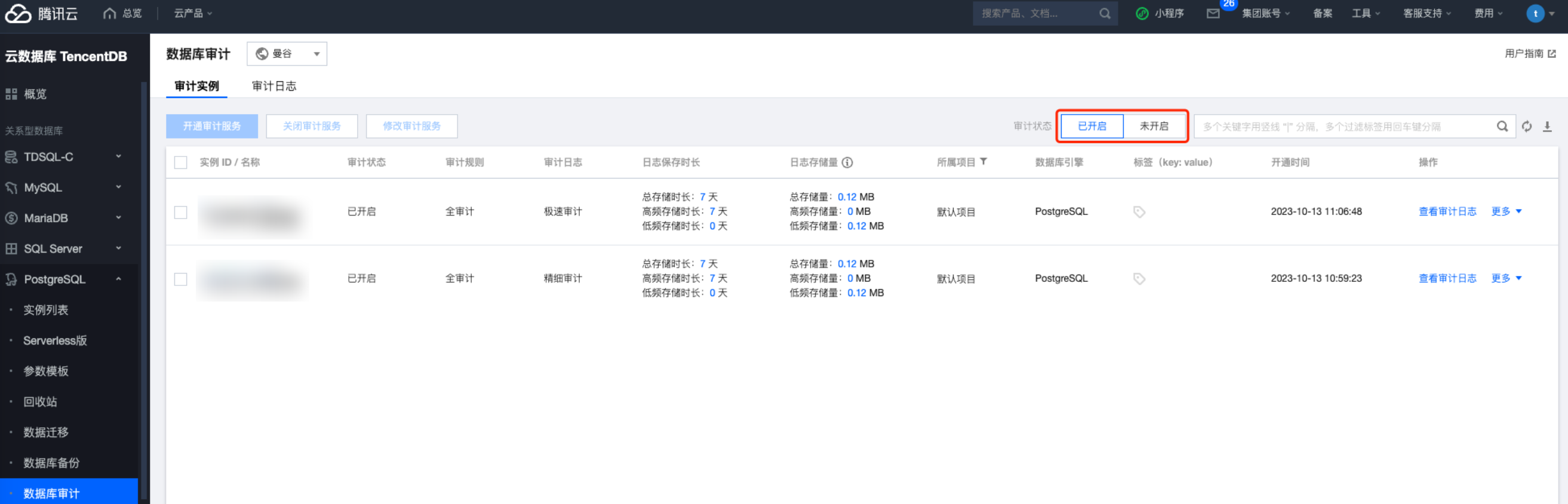The height and width of the screenshot is (504, 1568).
Task: Click the 所属项目 filter funnel icon
Action: point(983,162)
